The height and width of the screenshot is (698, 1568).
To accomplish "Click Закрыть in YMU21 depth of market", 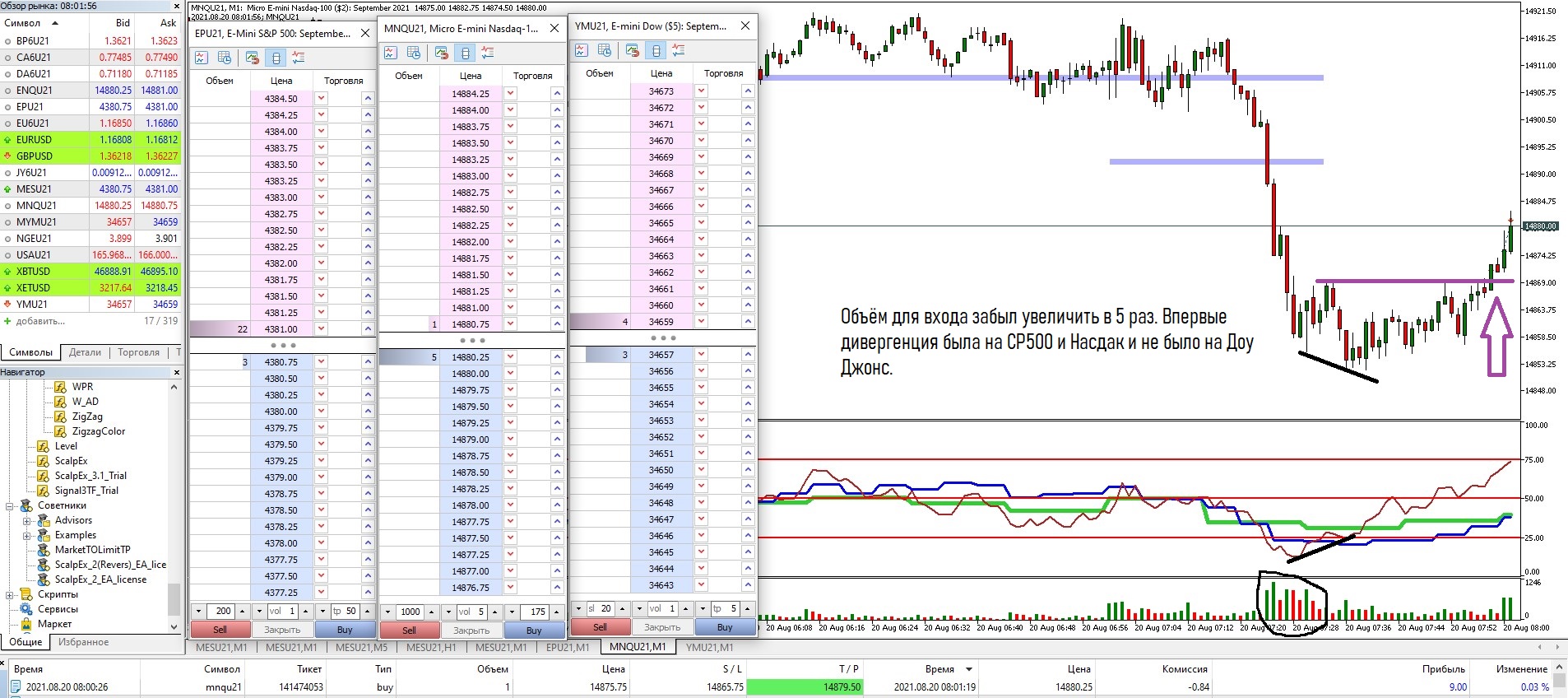I will click(662, 627).
